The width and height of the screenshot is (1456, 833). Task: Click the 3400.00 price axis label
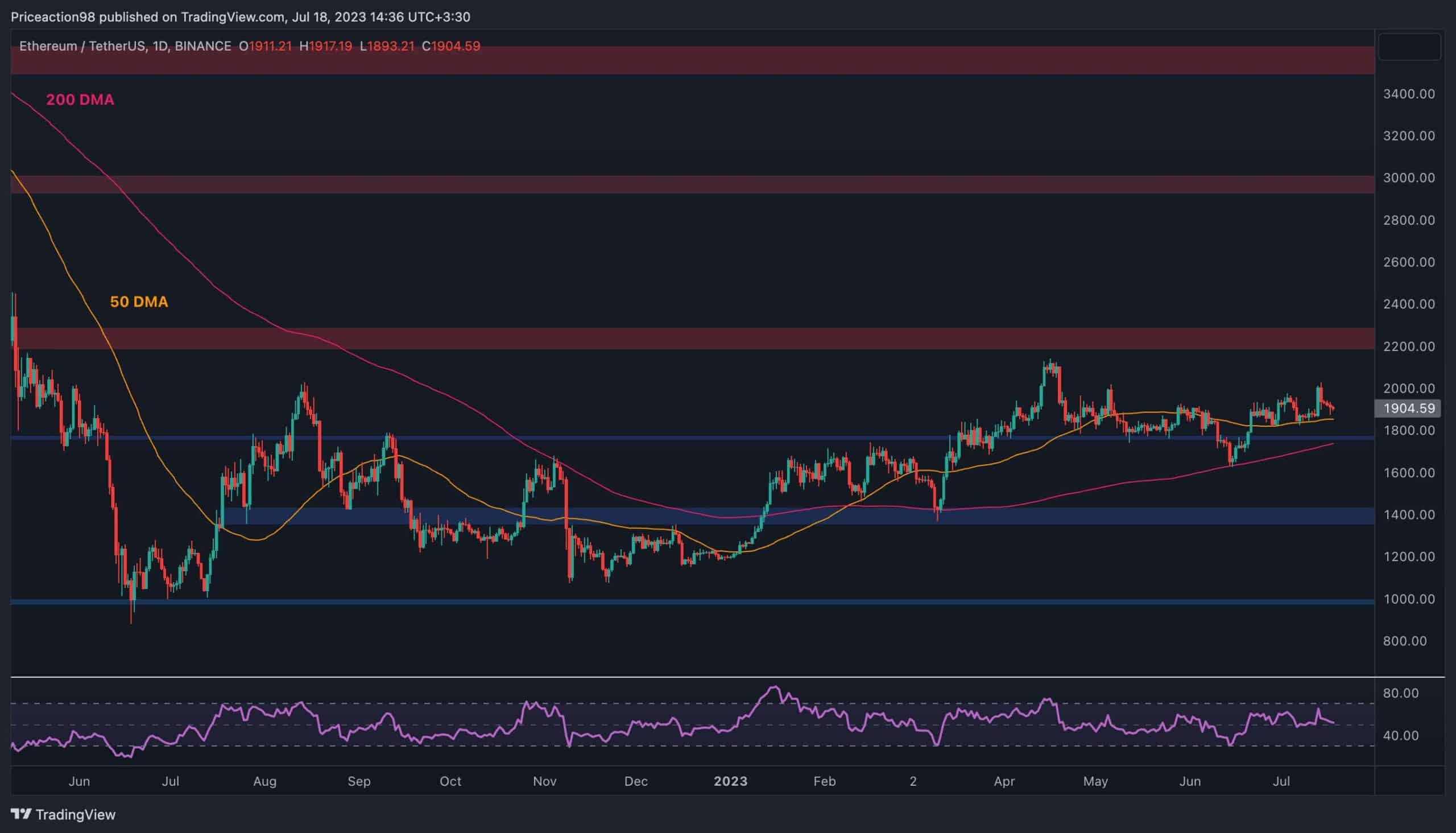tap(1409, 94)
